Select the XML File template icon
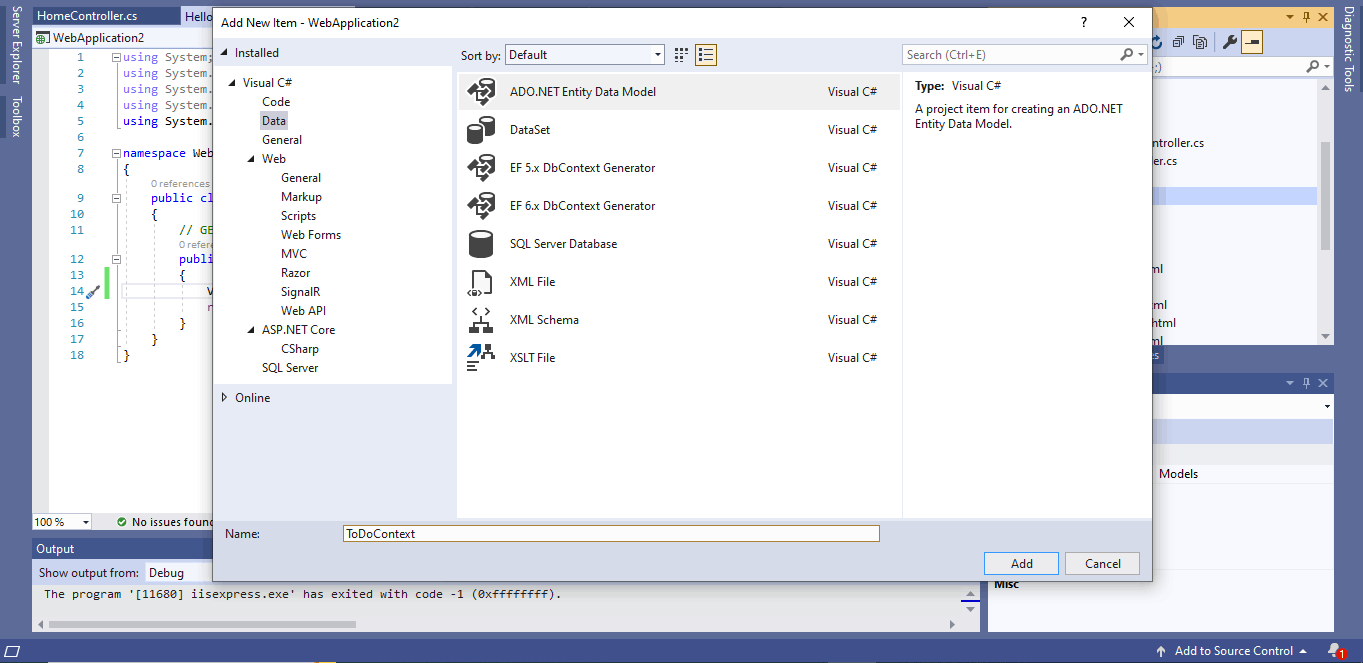This screenshot has height=663, width=1363. point(481,282)
